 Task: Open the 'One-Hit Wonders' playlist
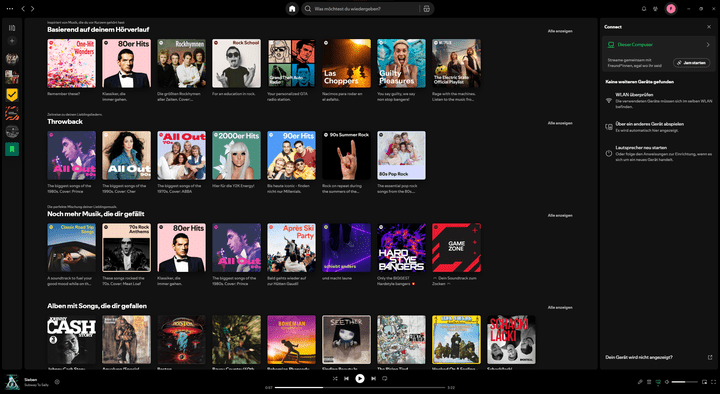click(x=72, y=63)
